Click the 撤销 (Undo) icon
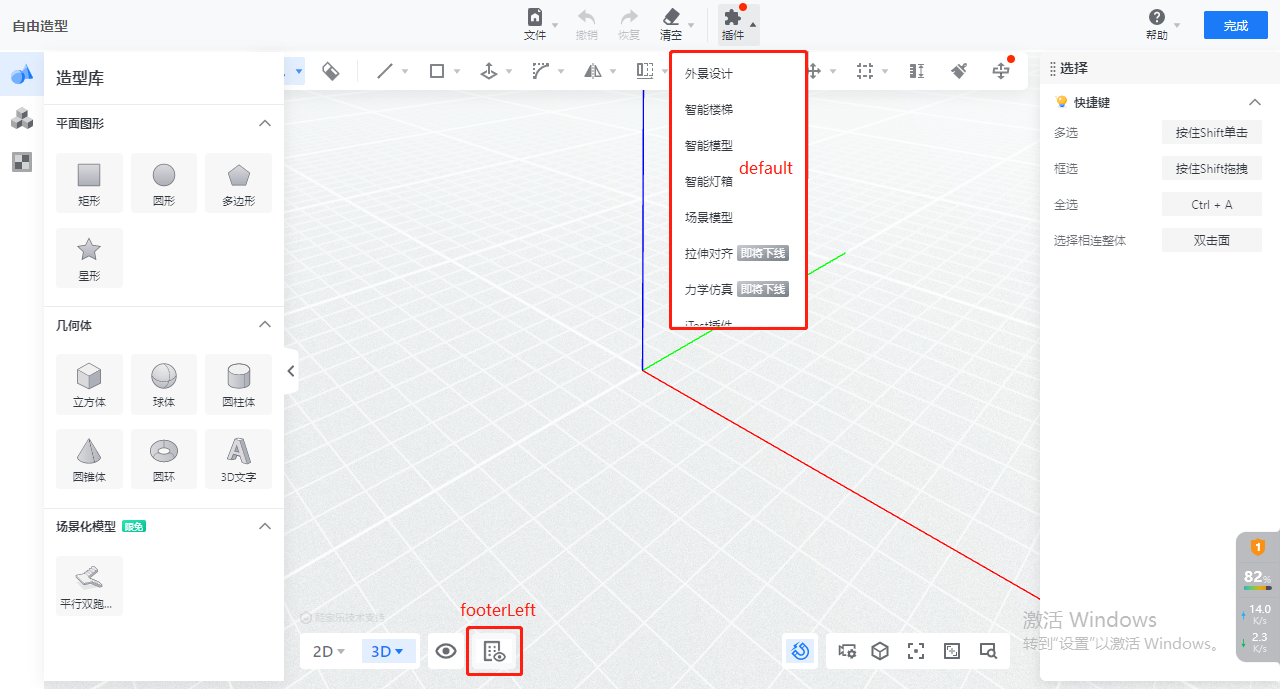The height and width of the screenshot is (689, 1280). coord(586,18)
